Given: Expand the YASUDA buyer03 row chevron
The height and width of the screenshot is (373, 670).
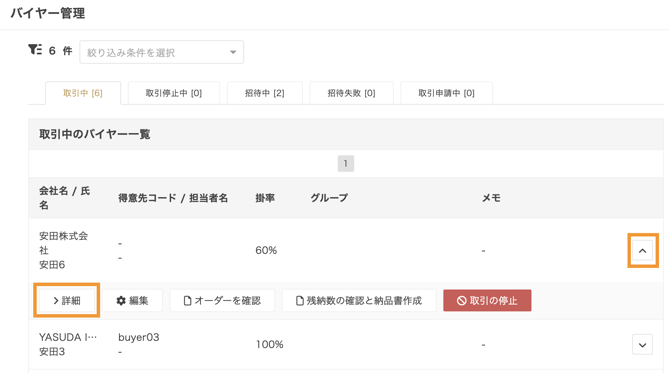Looking at the screenshot, I should pyautogui.click(x=642, y=345).
